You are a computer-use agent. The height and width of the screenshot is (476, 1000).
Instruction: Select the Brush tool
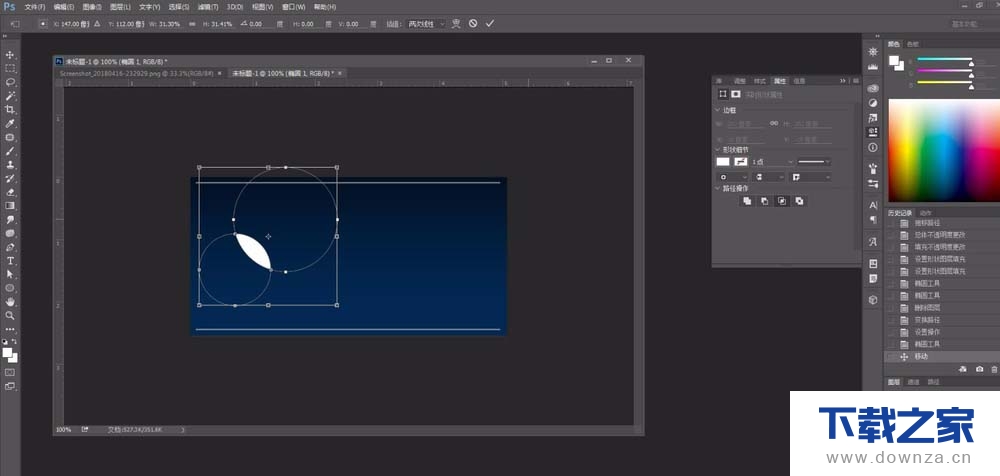[x=10, y=151]
